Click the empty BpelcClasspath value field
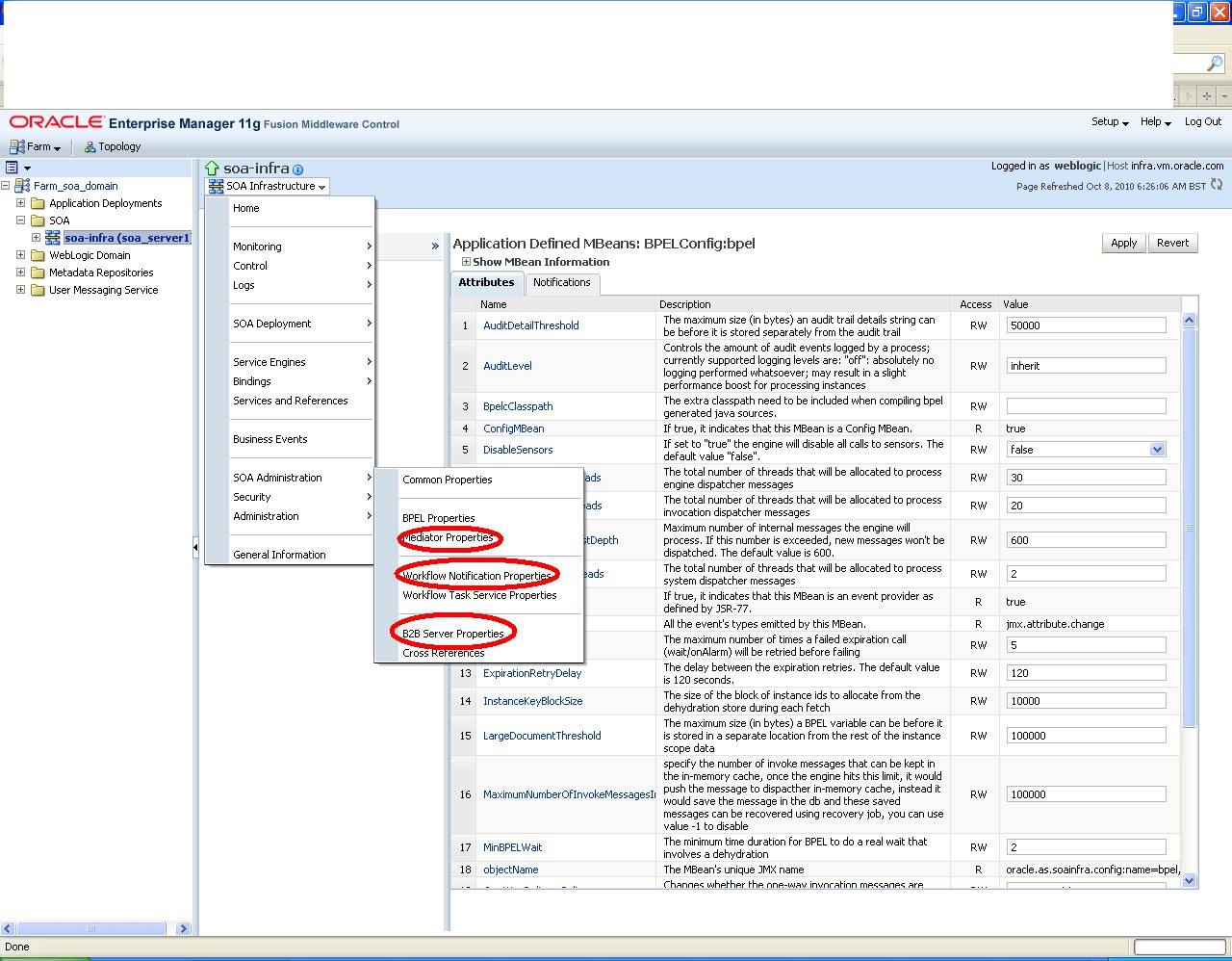1232x961 pixels. point(1086,406)
